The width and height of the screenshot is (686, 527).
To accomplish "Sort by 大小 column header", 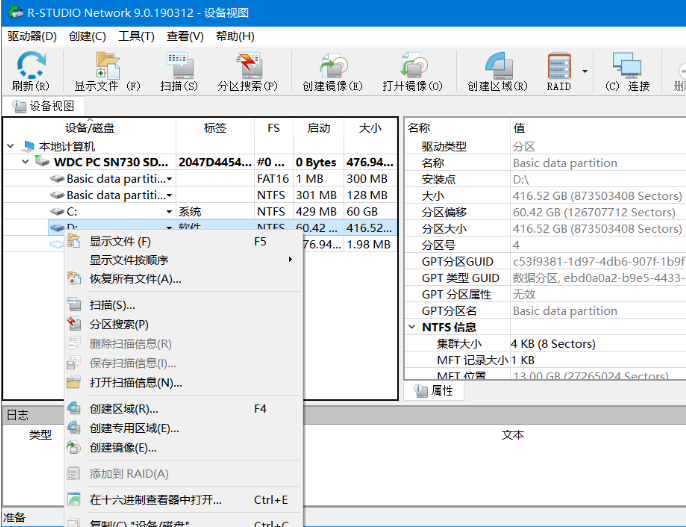I will coord(370,128).
